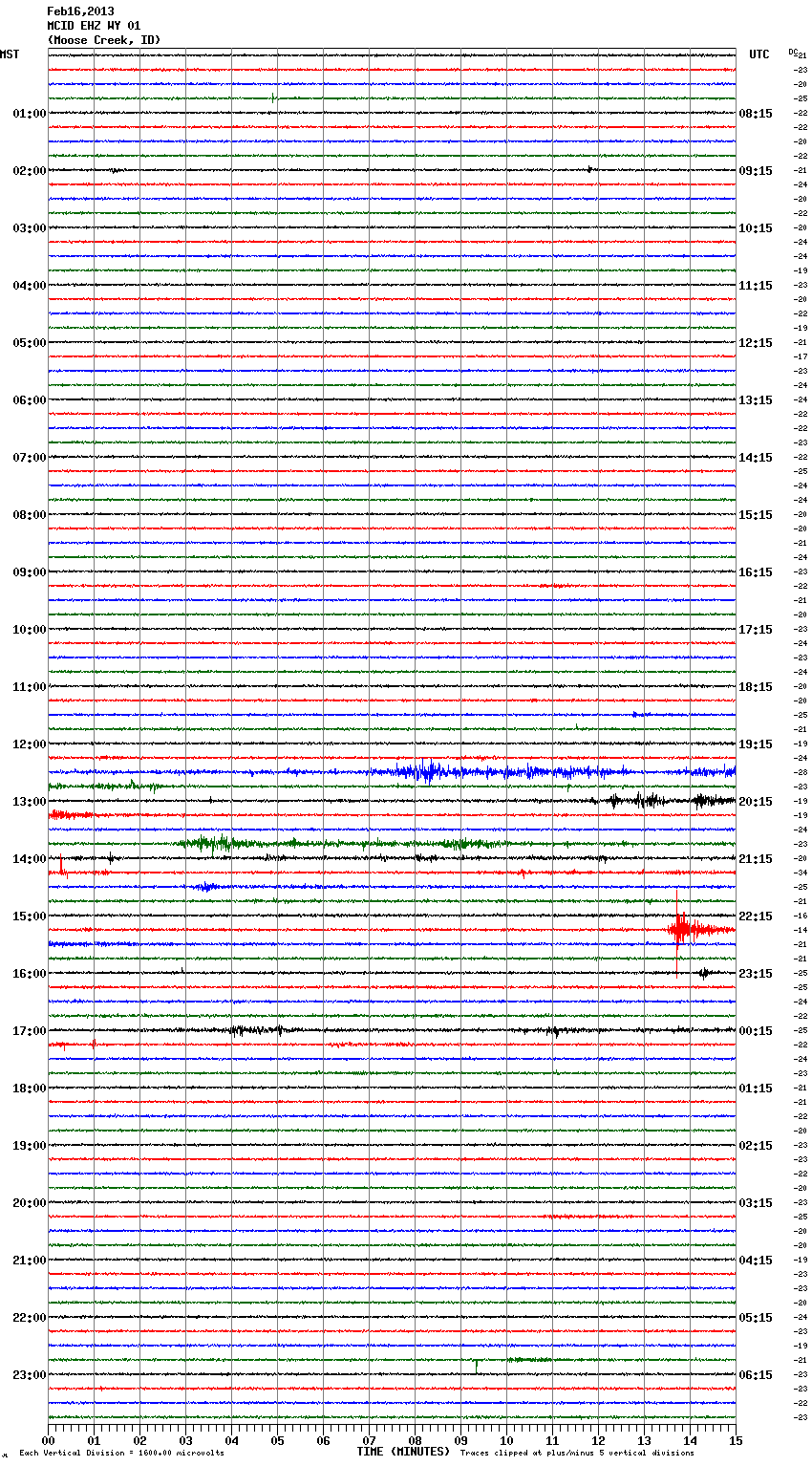This screenshot has width=812, height=1466.
Task: Select the 06:00 MST time label
Action: click(x=30, y=400)
